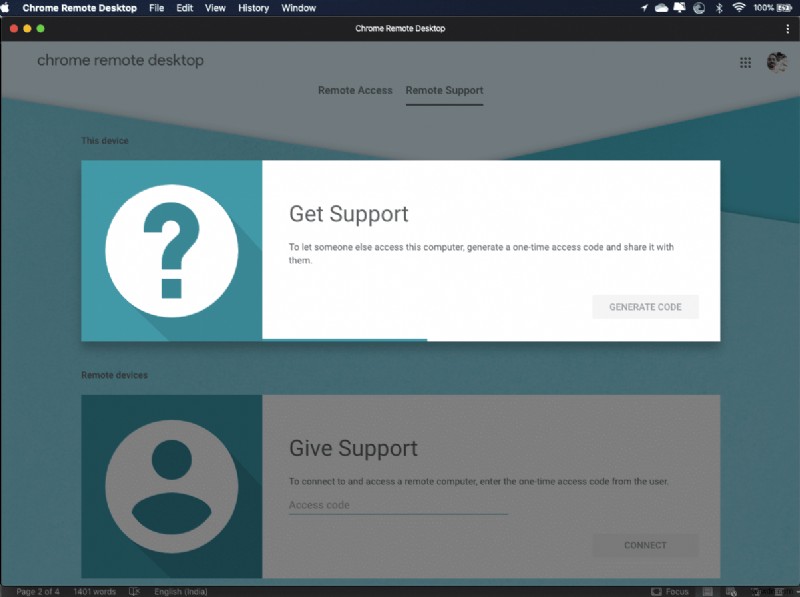800x597 pixels.
Task: Click the cloud icon in menu bar
Action: (661, 8)
